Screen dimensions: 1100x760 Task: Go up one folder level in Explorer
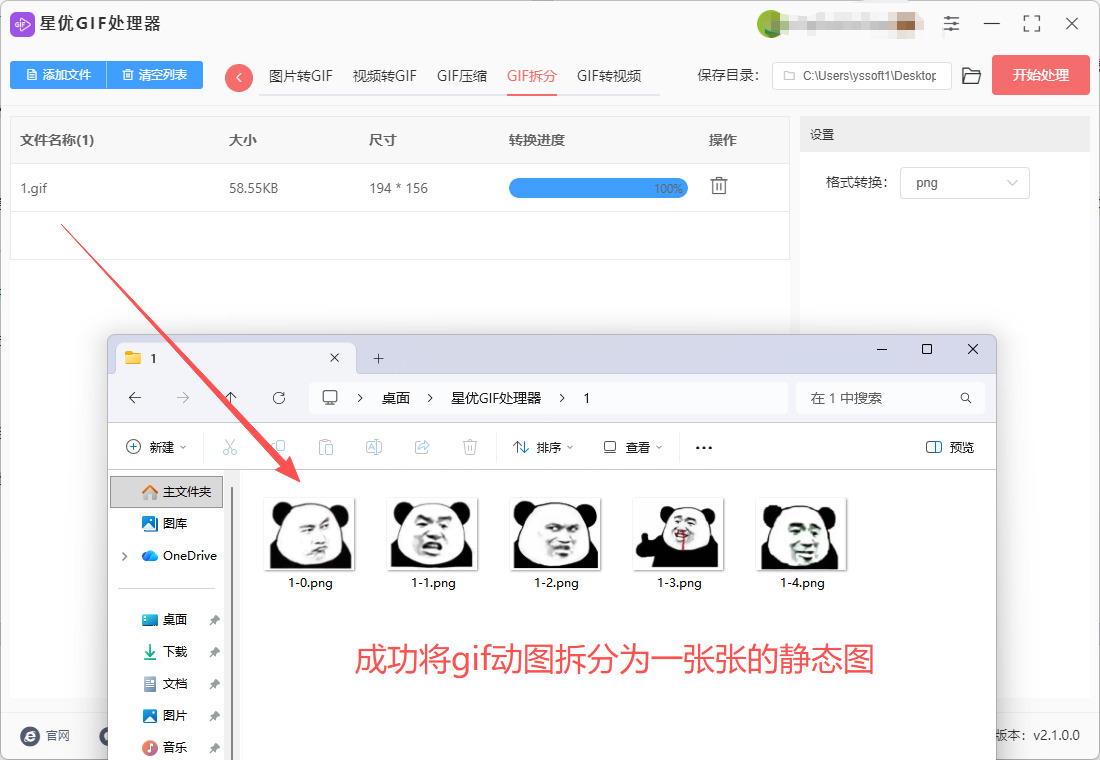point(231,398)
